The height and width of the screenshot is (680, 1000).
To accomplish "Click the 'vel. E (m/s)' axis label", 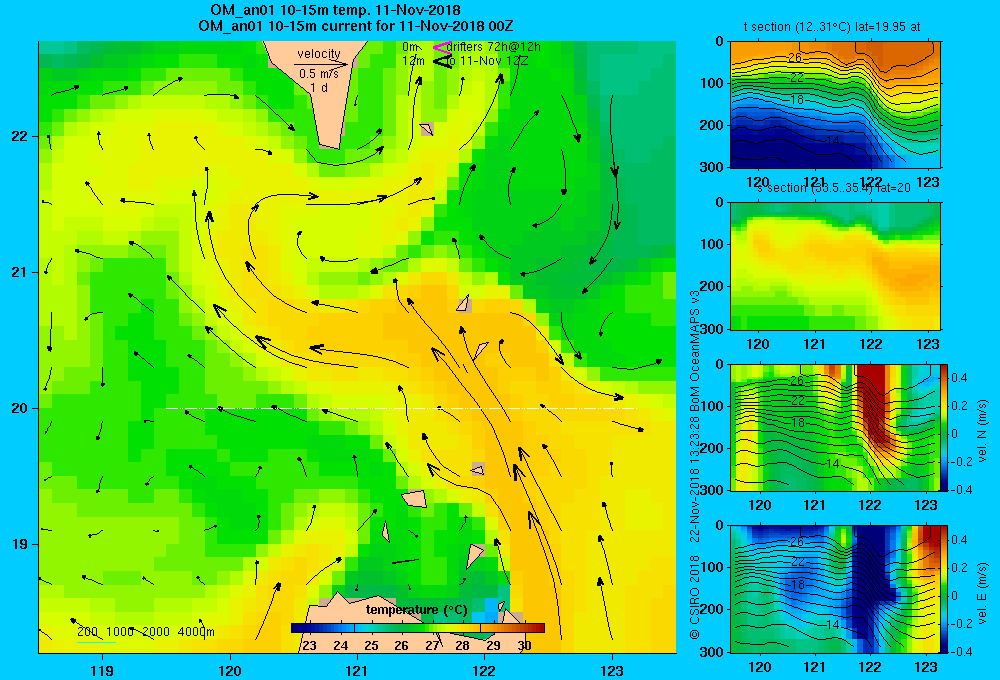I will click(982, 593).
